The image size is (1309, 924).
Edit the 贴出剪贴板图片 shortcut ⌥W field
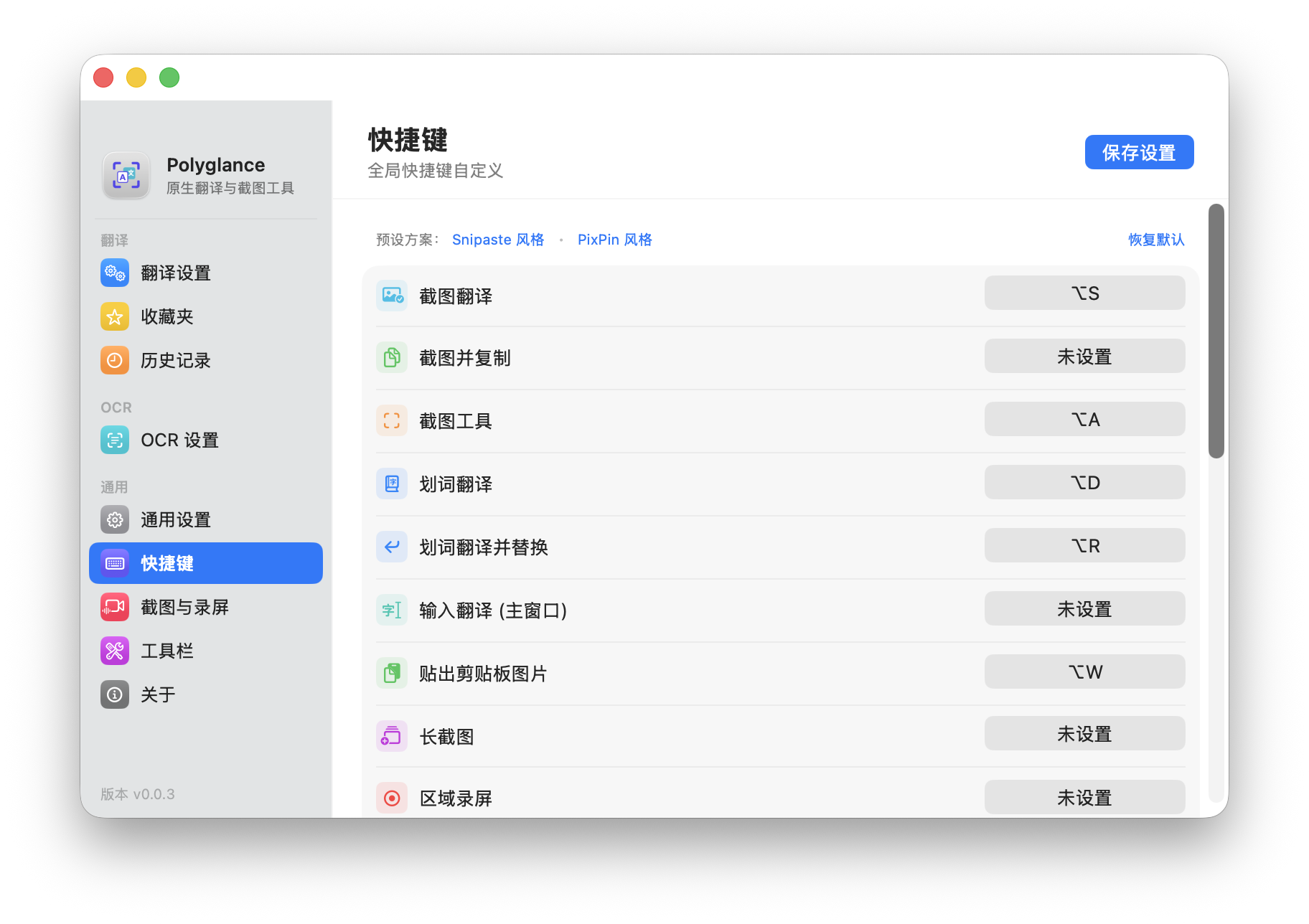click(x=1084, y=671)
